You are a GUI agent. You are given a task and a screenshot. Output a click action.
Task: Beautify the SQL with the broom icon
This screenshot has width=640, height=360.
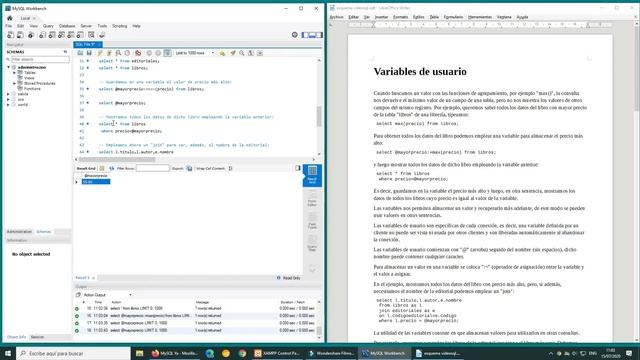coord(233,53)
